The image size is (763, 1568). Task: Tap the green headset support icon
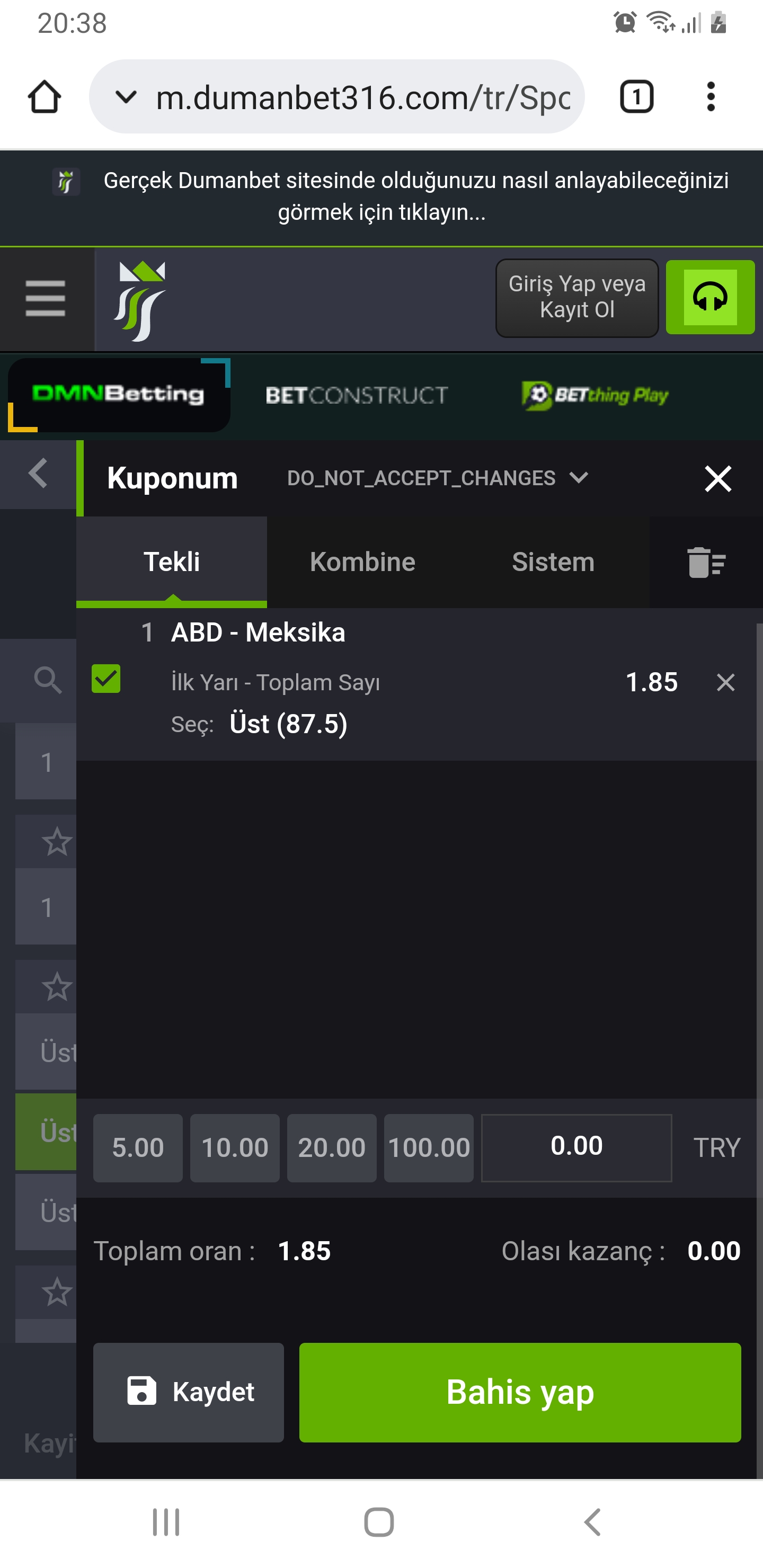pyautogui.click(x=710, y=297)
